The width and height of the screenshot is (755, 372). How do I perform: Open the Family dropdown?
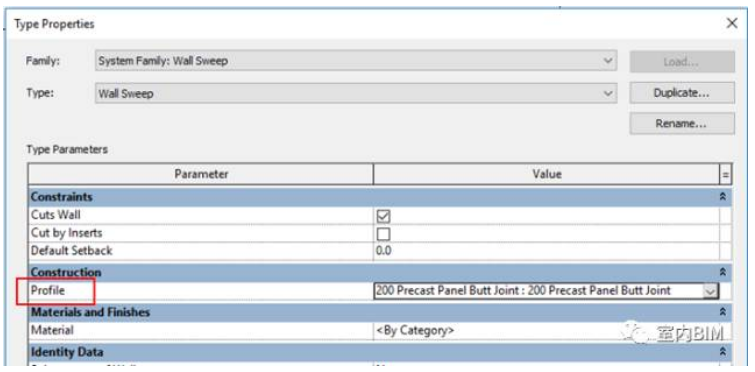tap(356, 61)
